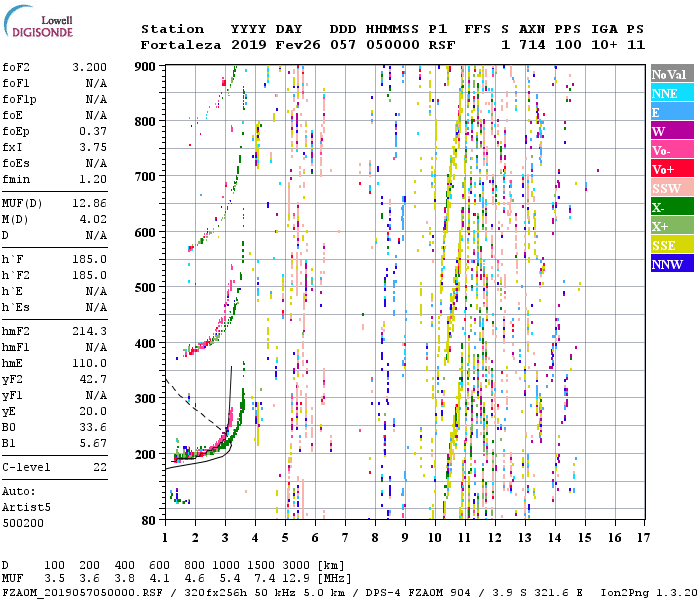Click the MUF 12.9 MHz table value
The height and width of the screenshot is (600, 700).
[296, 579]
